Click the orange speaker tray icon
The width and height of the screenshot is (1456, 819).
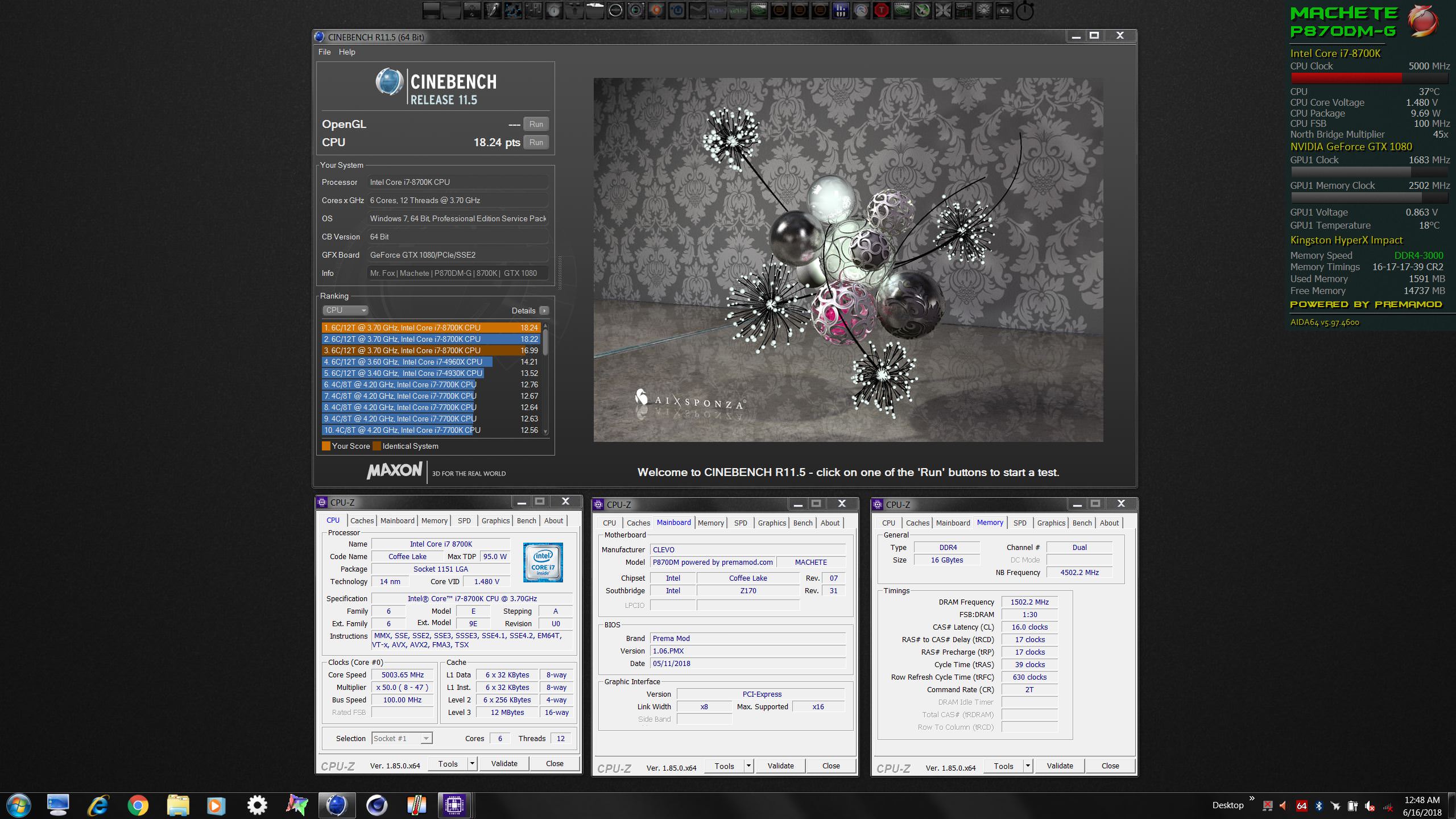[x=1284, y=805]
